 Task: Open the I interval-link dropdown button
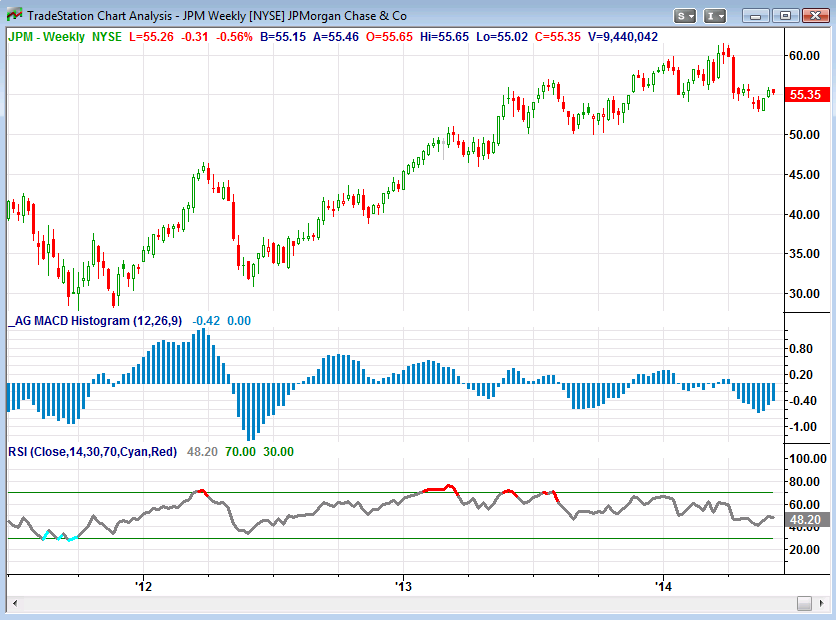(715, 16)
